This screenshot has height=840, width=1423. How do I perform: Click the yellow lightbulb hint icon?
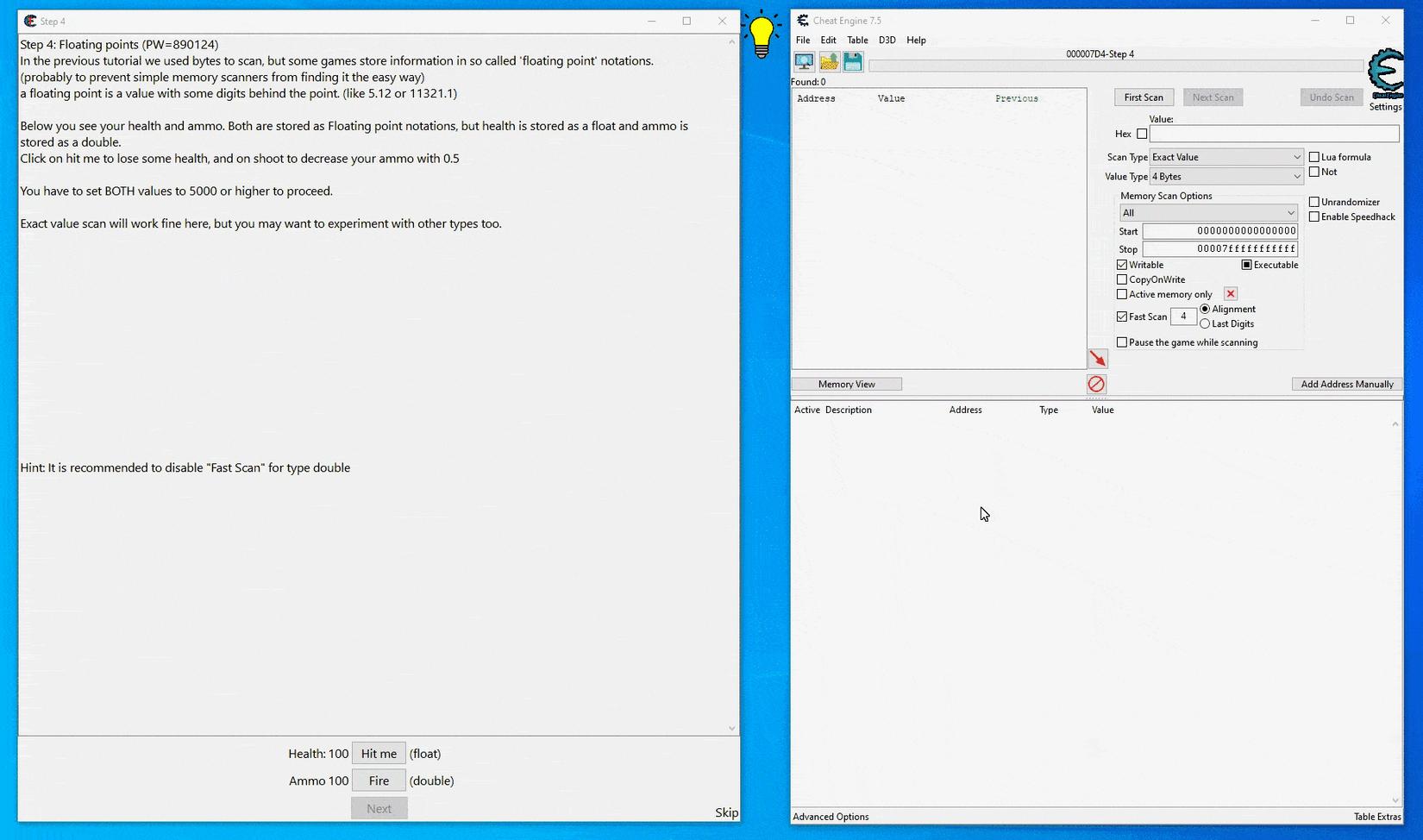[762, 34]
